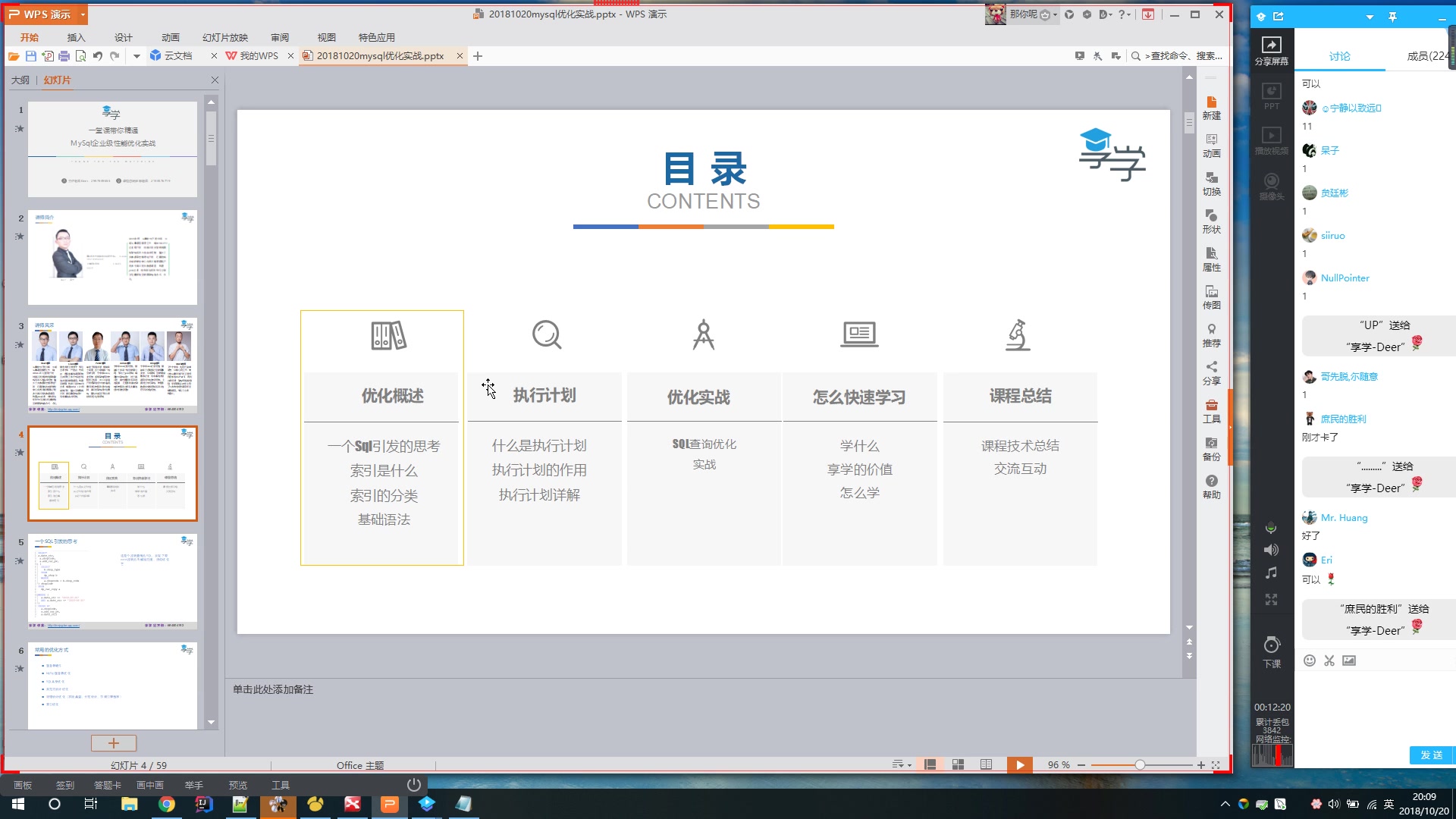
Task: Open the 动画 ribbon tab
Action: click(170, 37)
